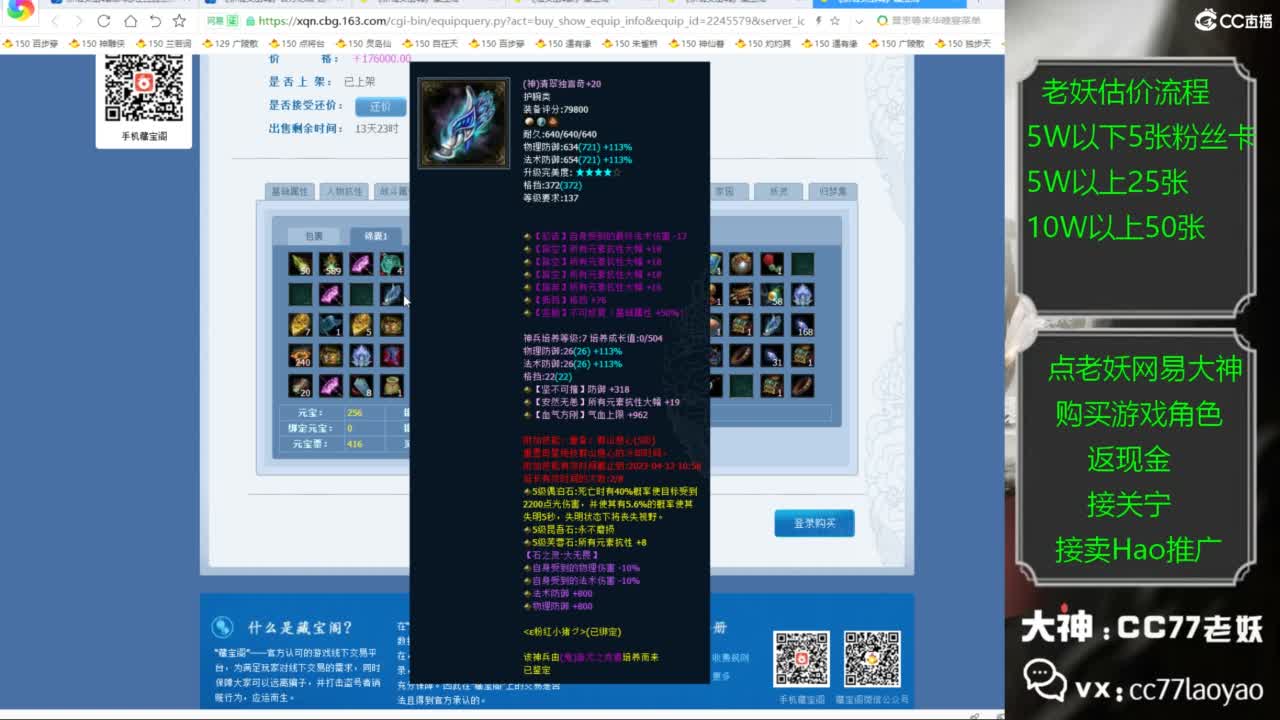Open the 150 独步天 bookmark
Viewport: 1280px width, 720px height.
(963, 44)
